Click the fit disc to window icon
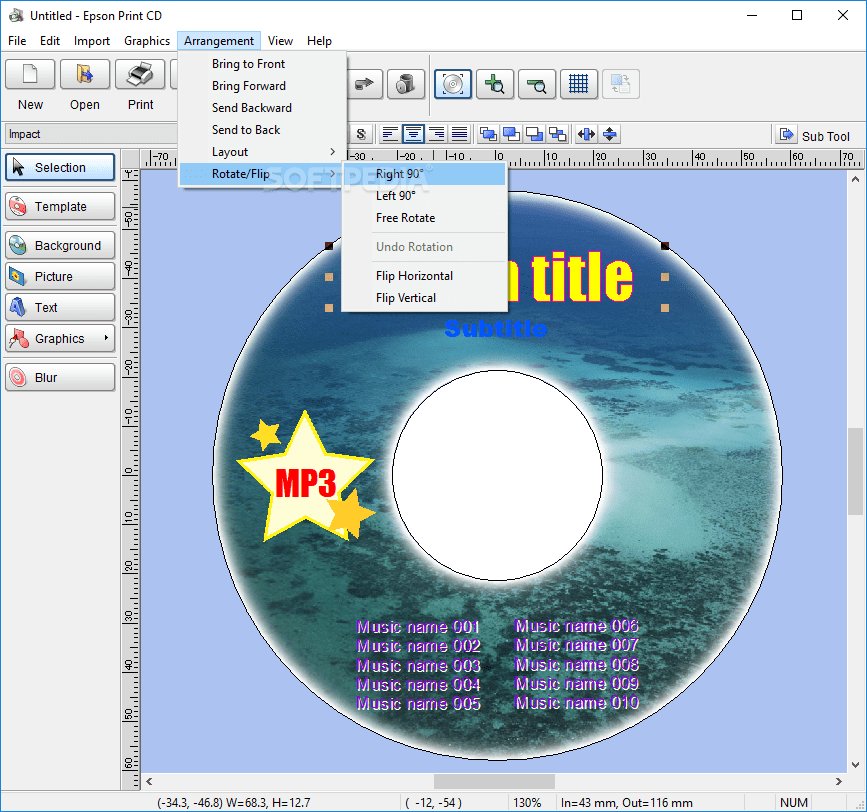 click(x=453, y=84)
